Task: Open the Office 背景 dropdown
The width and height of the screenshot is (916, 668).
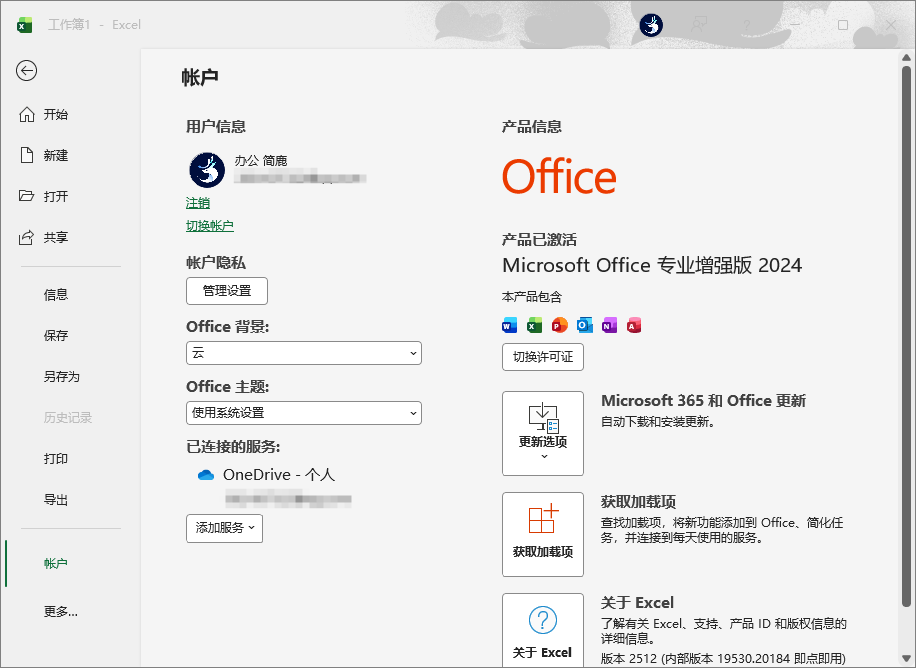Action: (303, 353)
